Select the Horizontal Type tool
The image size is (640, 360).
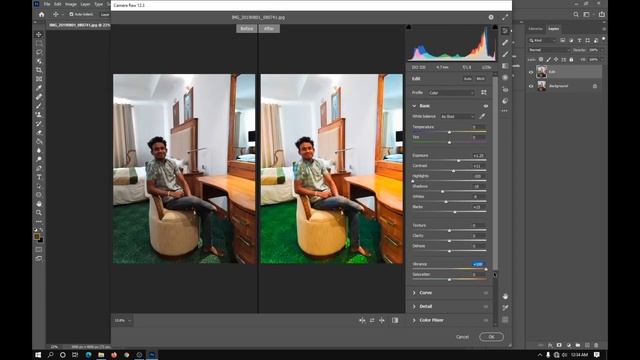click(x=39, y=177)
